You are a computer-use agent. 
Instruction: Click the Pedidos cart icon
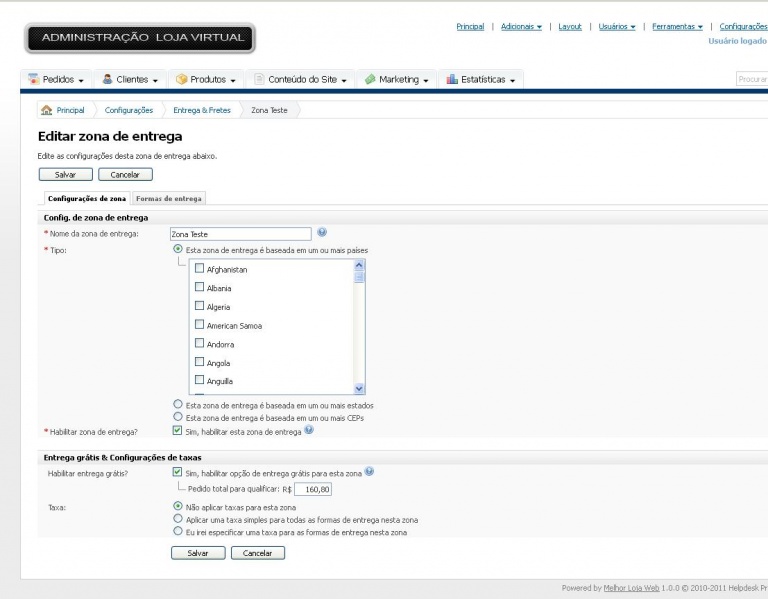(x=33, y=79)
